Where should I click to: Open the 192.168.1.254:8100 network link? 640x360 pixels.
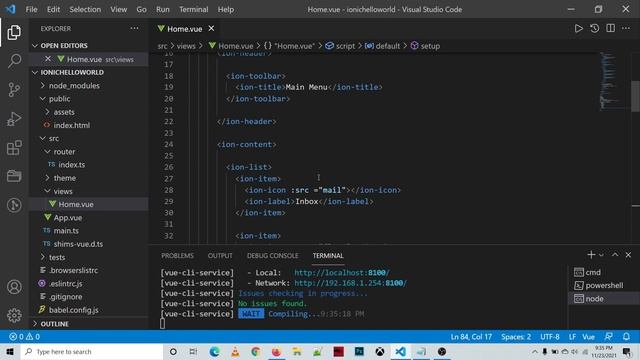351,283
